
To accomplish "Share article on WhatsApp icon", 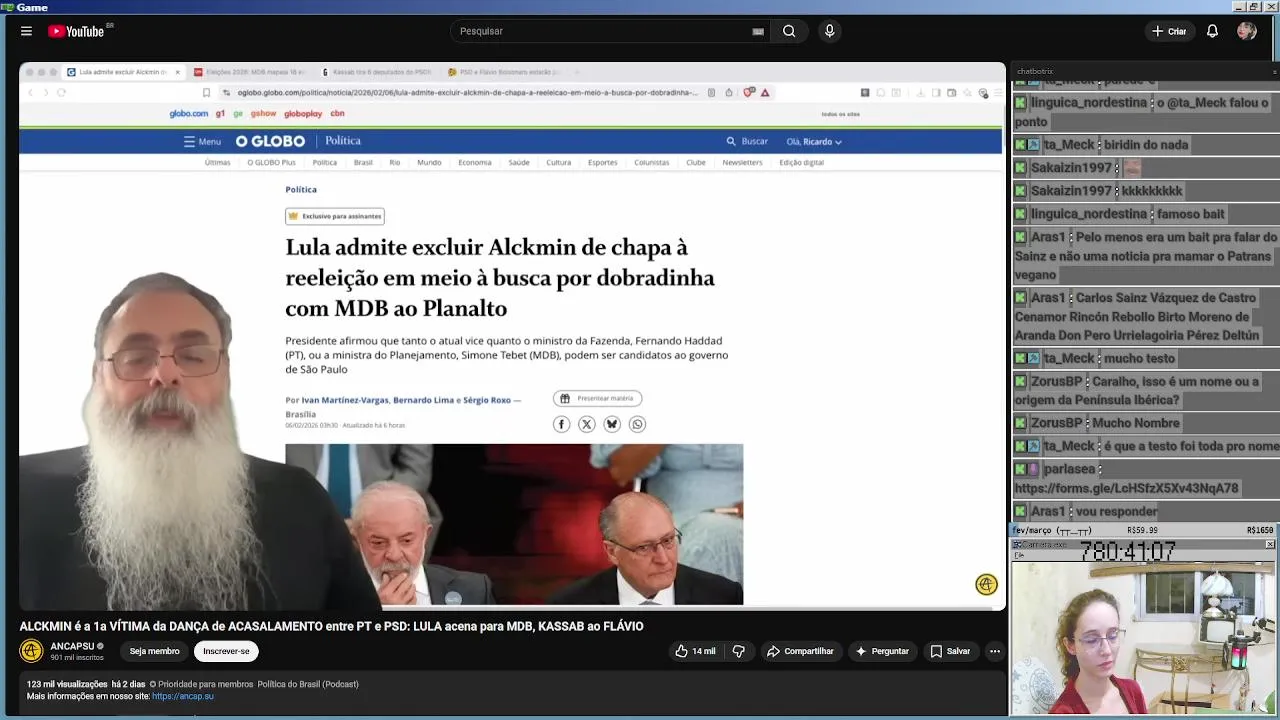I will coord(637,424).
